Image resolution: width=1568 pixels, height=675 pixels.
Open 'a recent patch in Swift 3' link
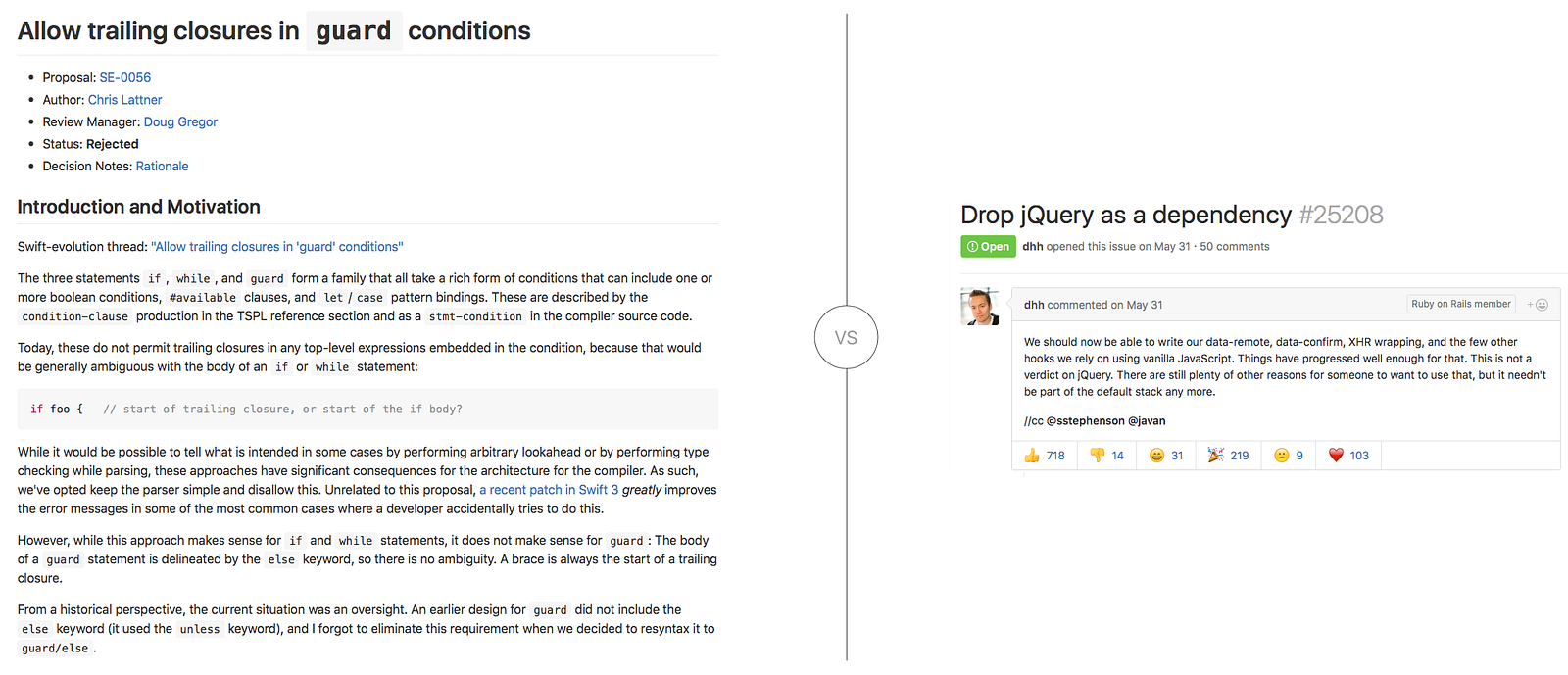(549, 490)
